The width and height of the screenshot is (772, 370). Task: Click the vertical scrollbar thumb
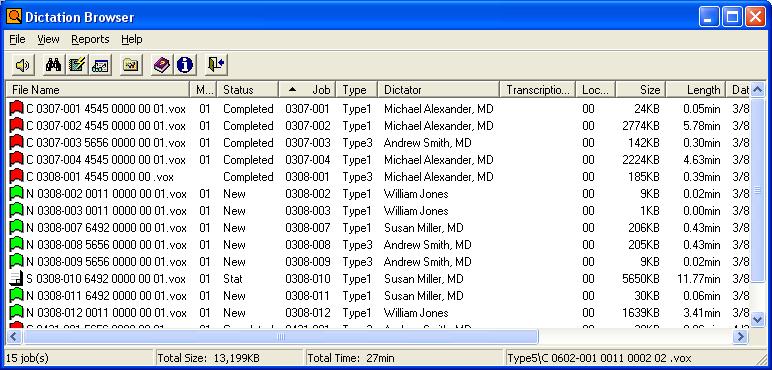point(758,190)
